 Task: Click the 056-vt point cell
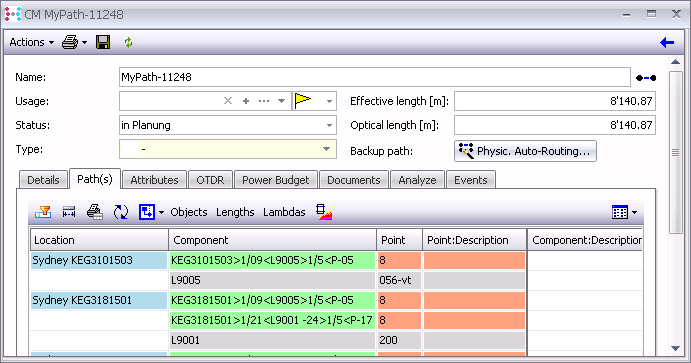coord(399,280)
